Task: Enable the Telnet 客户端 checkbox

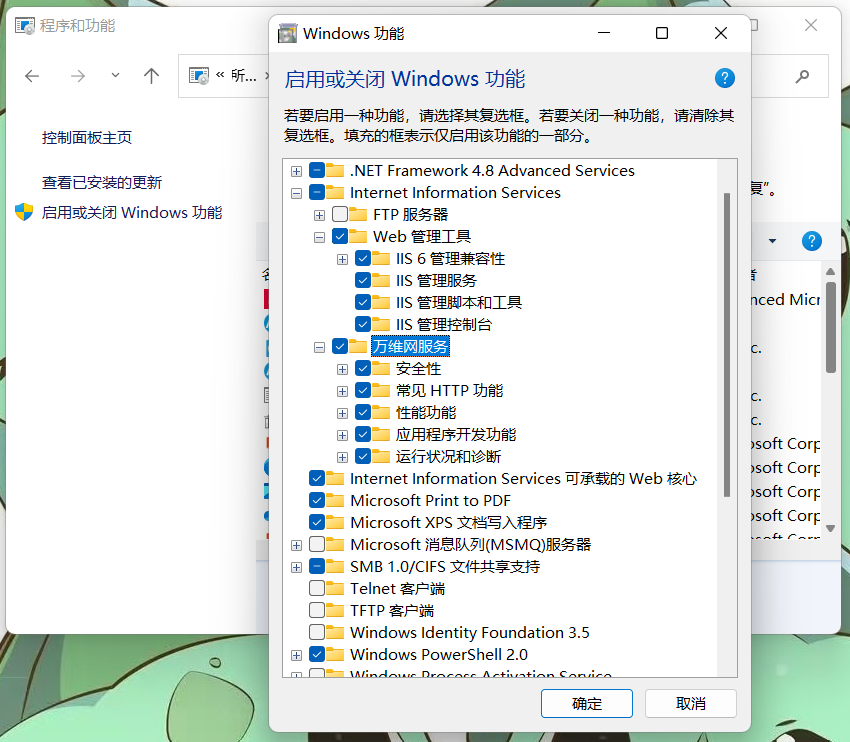Action: (x=317, y=588)
